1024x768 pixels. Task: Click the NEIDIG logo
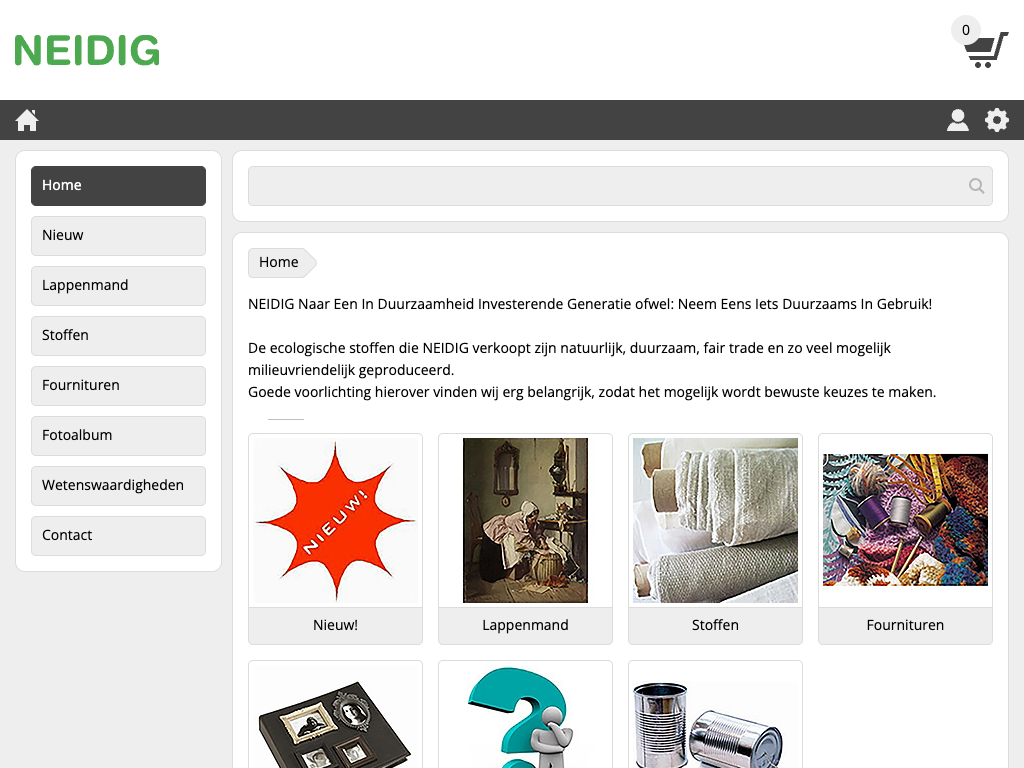point(87,50)
